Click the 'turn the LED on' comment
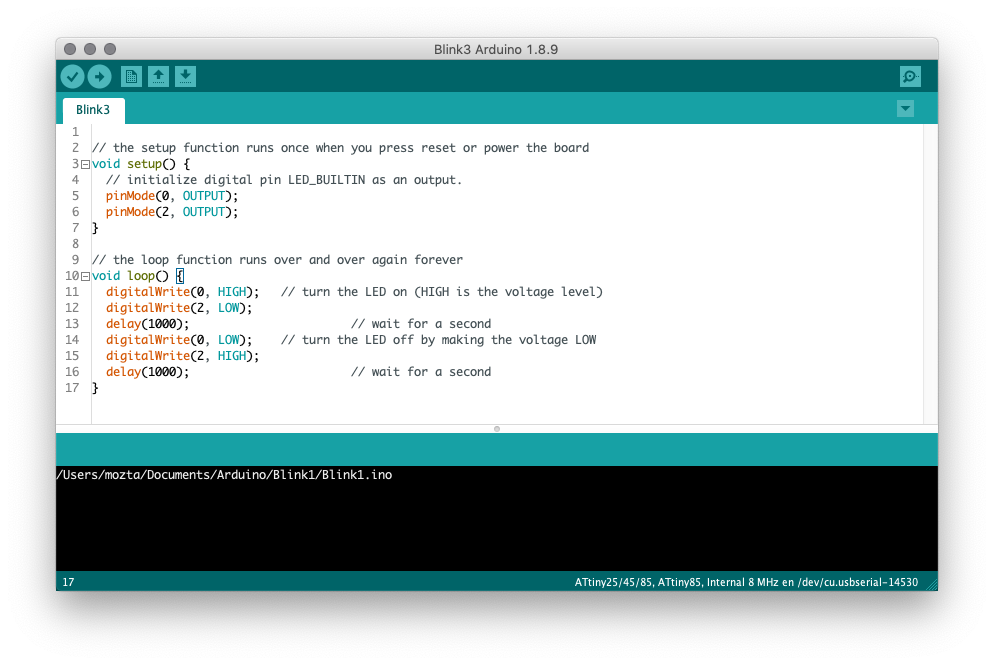This screenshot has width=994, height=665. pyautogui.click(x=442, y=292)
